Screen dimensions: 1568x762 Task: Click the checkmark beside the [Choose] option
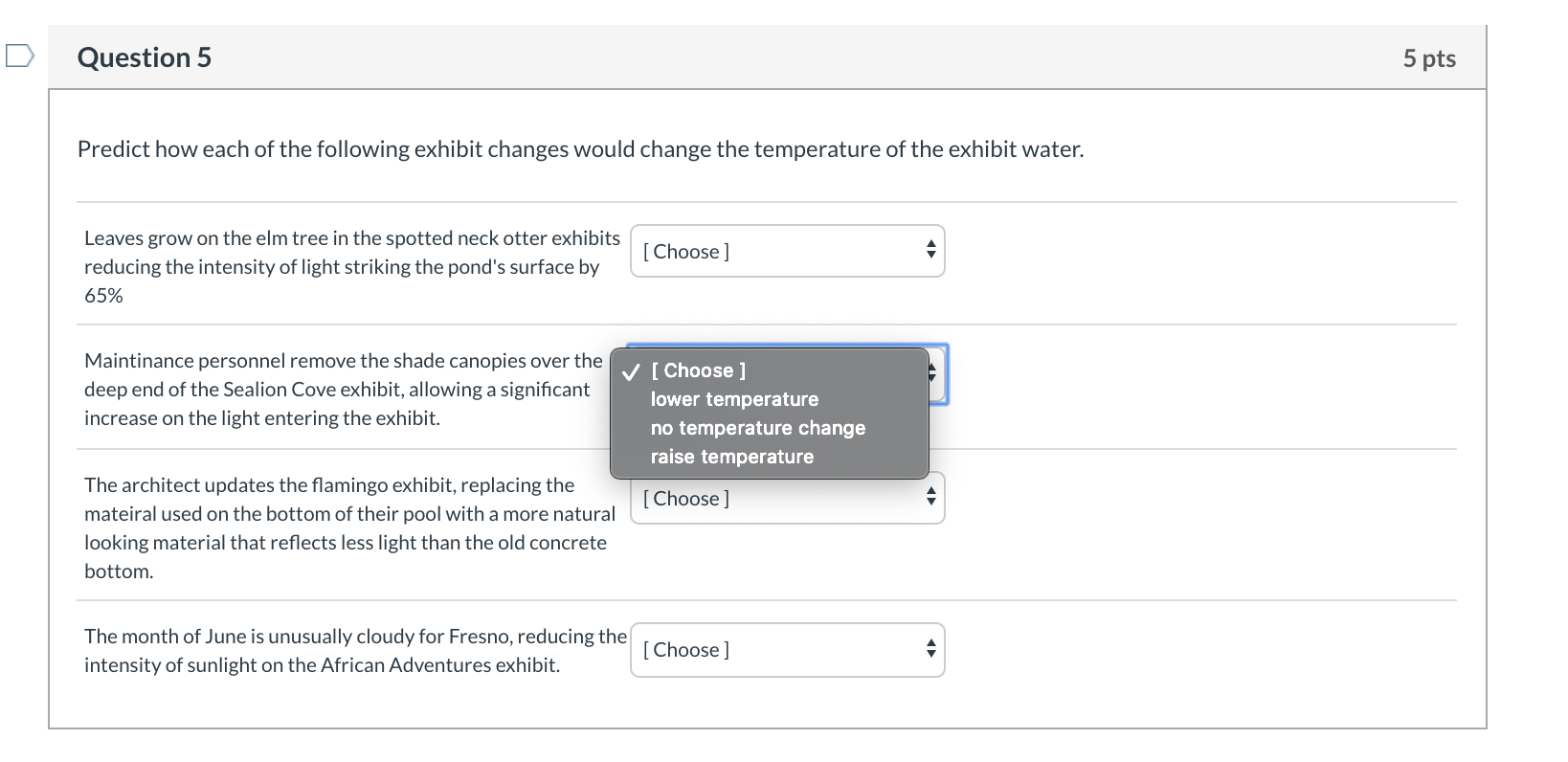(630, 371)
